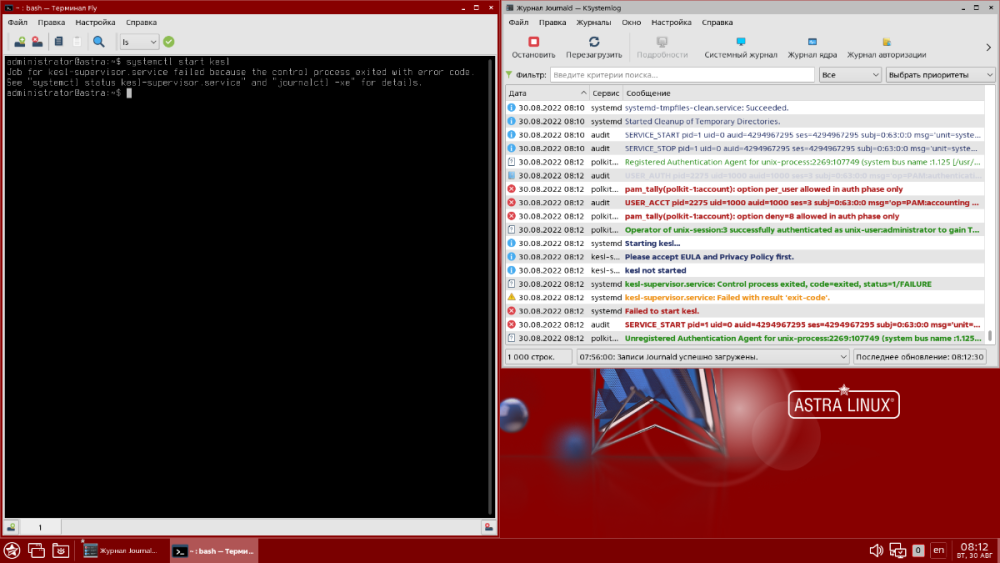Switch to Журнал Journald taskbar button
Image resolution: width=1000 pixels, height=563 pixels.
coord(121,551)
